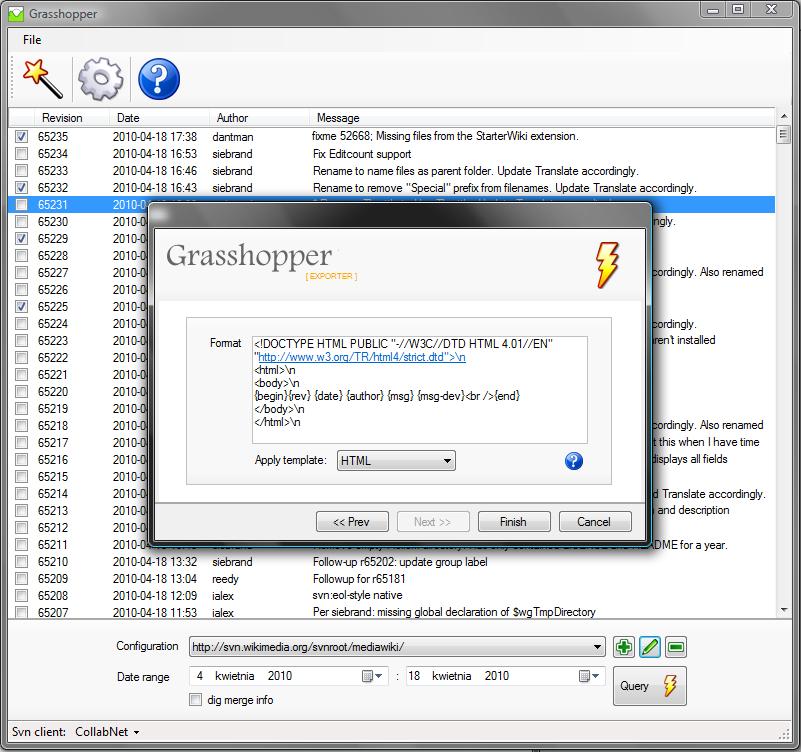Click date 2010-04-18 11:53 cell
This screenshot has width=801, height=752.
155,613
